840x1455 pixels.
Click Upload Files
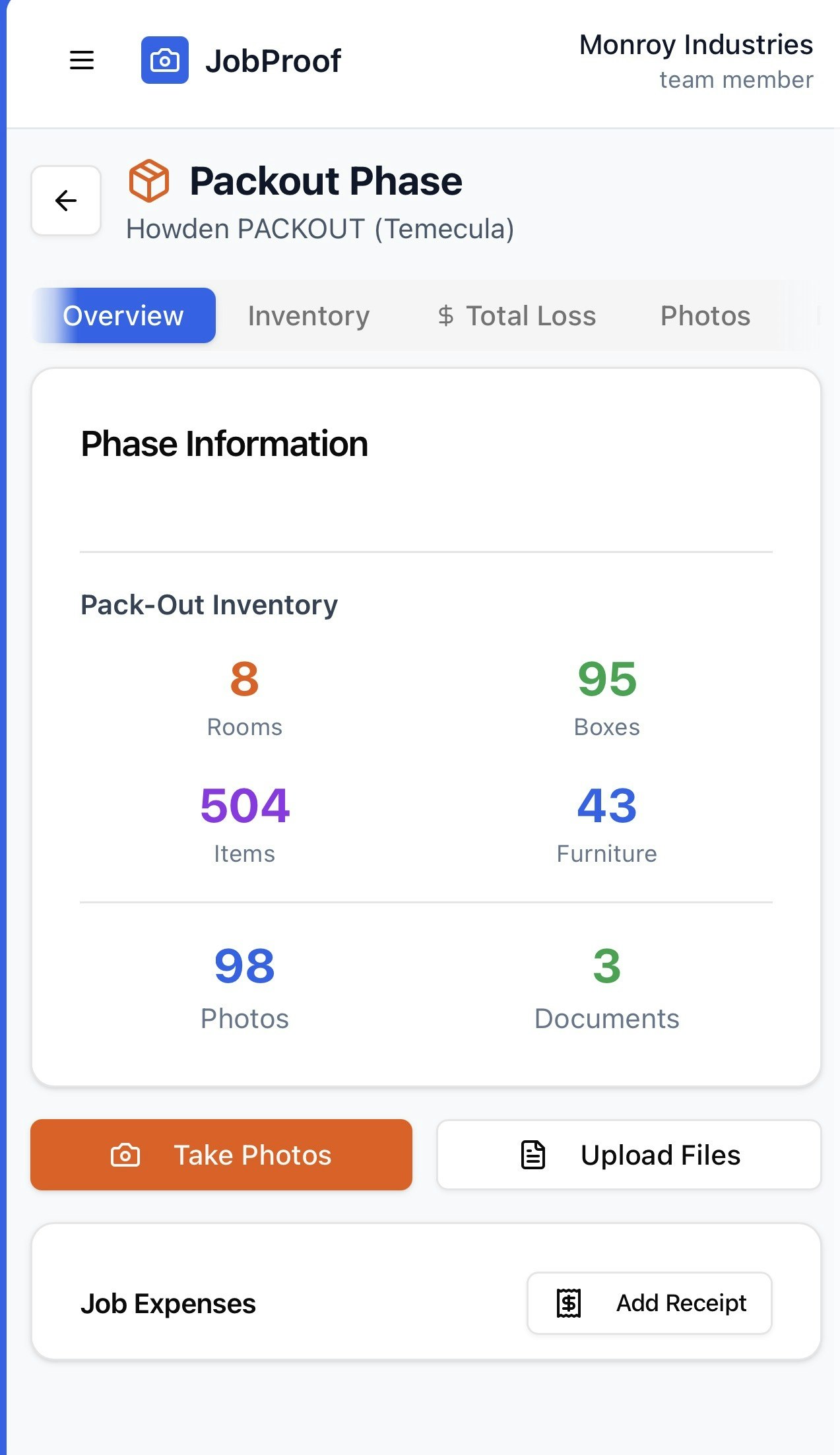(x=629, y=1154)
